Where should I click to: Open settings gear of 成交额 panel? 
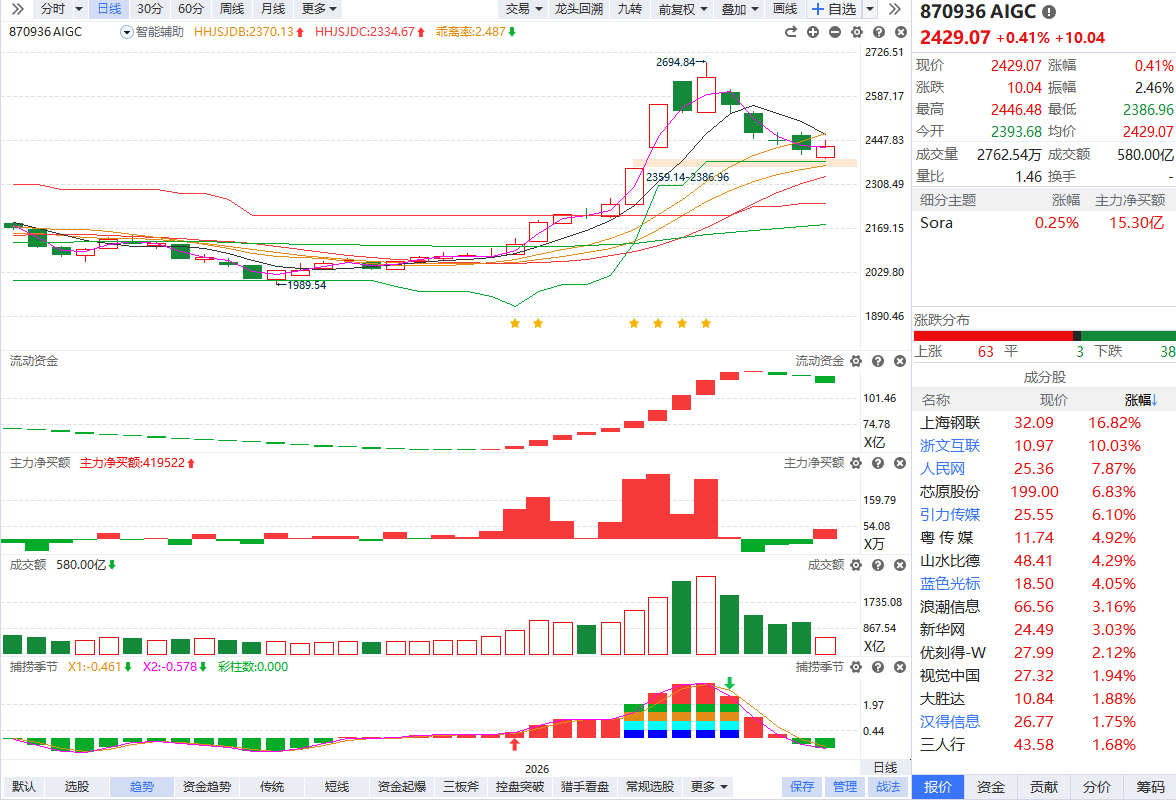(x=856, y=565)
